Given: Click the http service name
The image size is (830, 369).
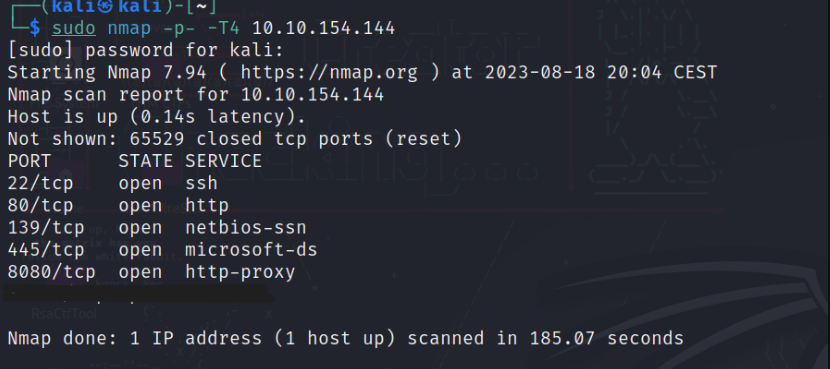Looking at the screenshot, I should [207, 205].
